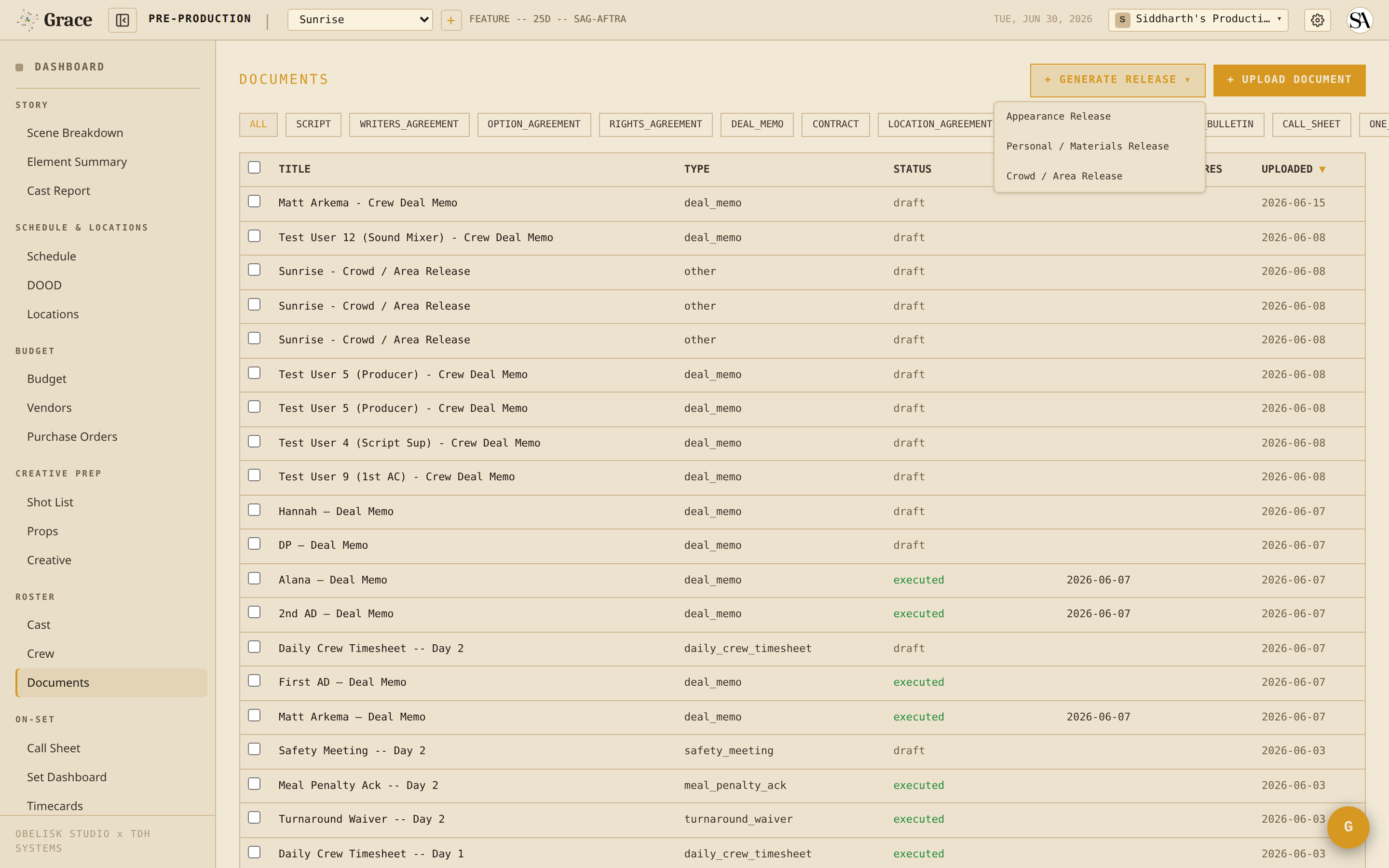Open the Sunrise project dropdown
Screen dimensions: 1389x868
360,20
